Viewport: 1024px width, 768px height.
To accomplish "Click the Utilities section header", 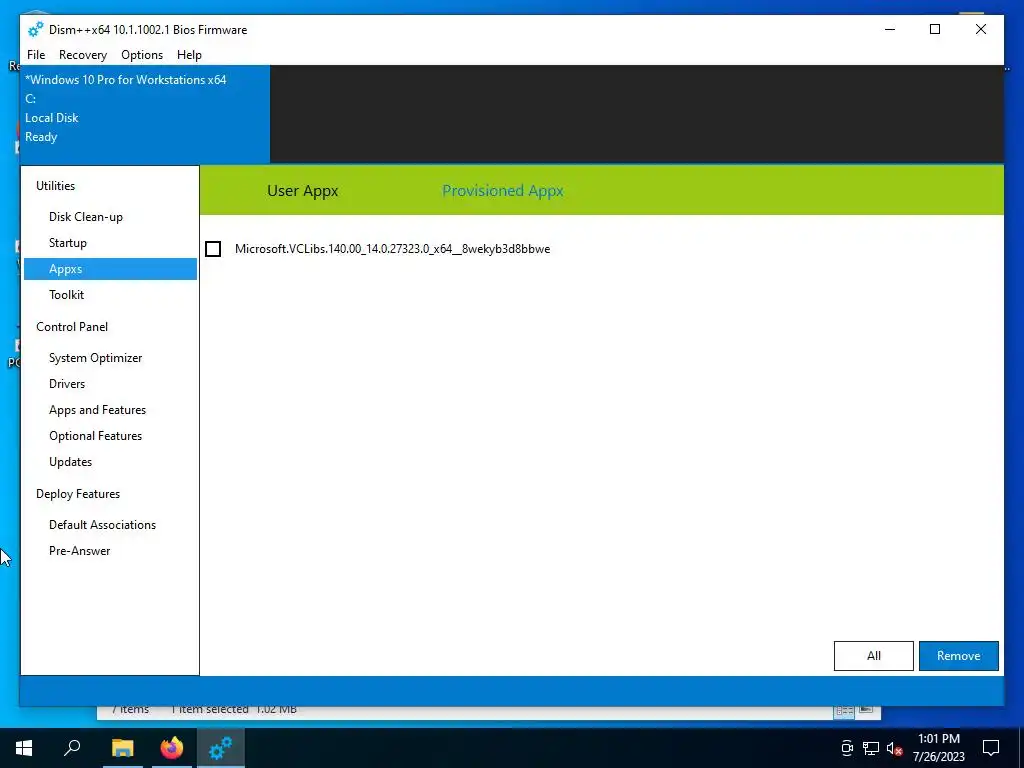I will (56, 185).
